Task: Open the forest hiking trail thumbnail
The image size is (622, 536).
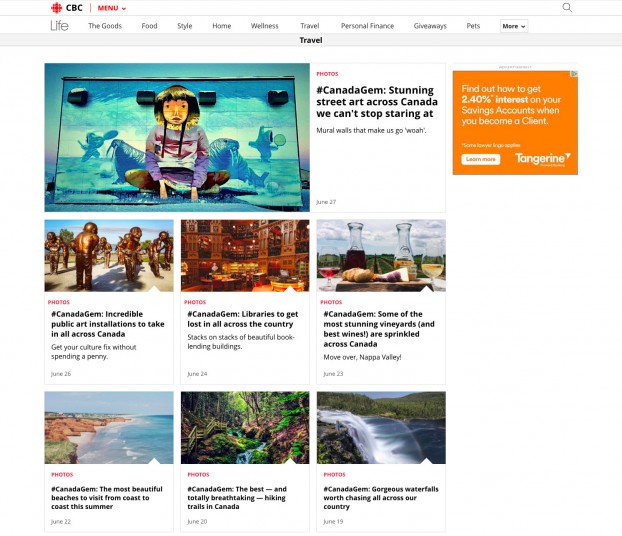Action: 245,428
